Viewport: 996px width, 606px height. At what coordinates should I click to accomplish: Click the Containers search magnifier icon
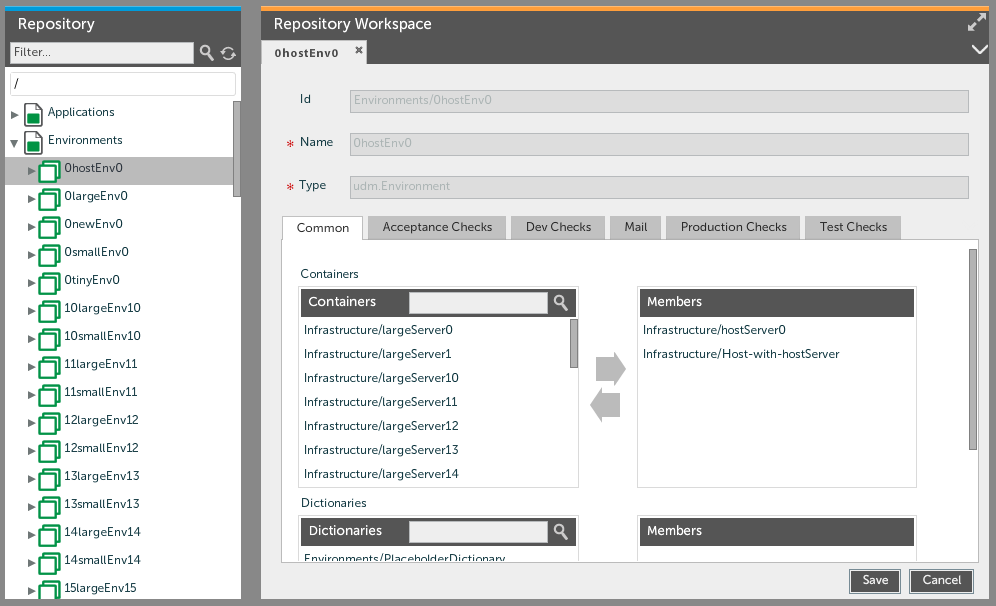561,303
